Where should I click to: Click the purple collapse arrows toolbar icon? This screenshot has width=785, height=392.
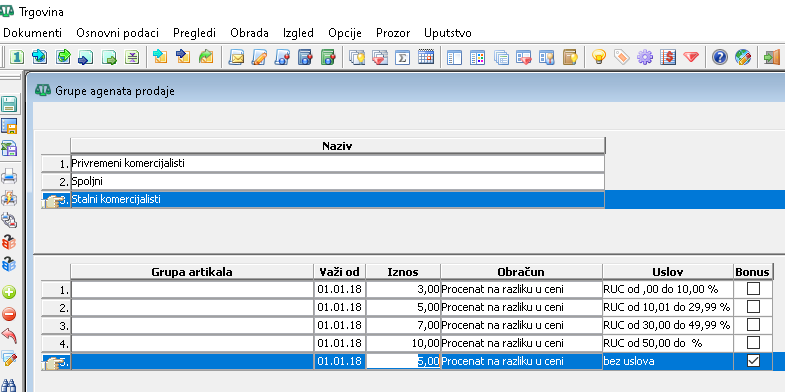pyautogui.click(x=132, y=57)
